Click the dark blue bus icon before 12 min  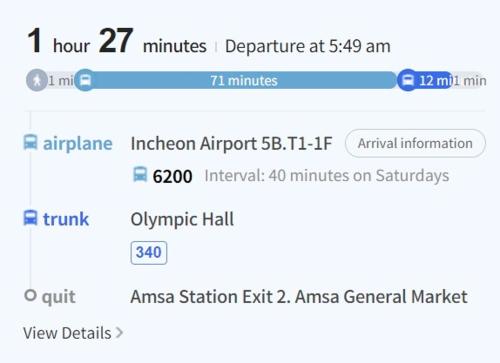tap(408, 80)
